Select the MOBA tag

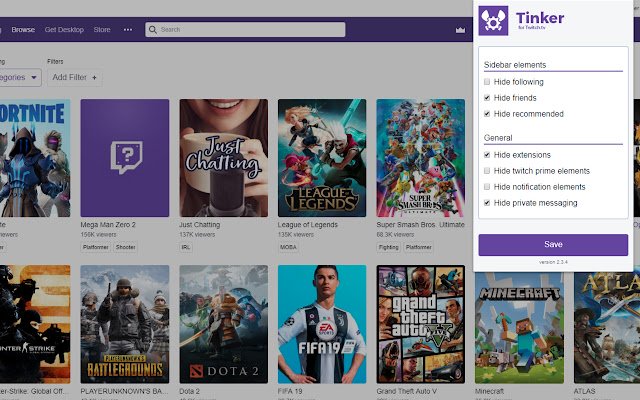(x=288, y=247)
